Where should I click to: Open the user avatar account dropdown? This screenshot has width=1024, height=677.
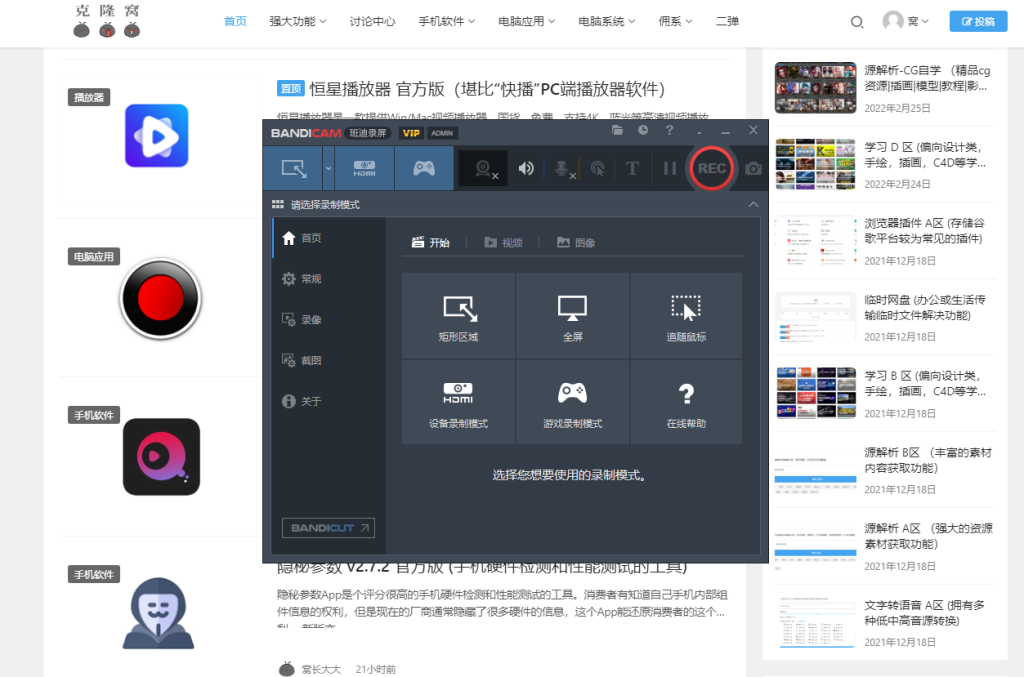[905, 21]
